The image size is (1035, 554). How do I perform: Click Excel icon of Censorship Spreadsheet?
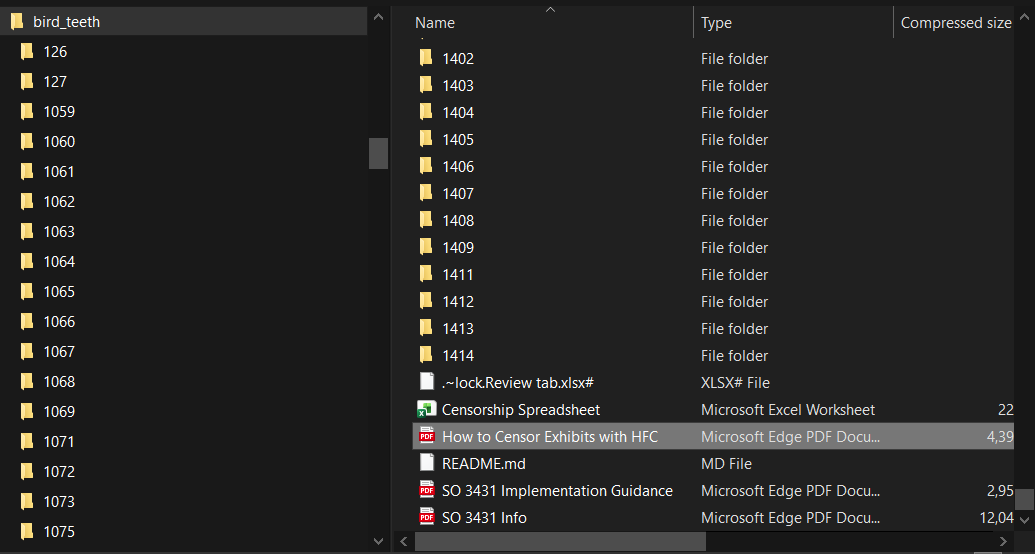[x=426, y=409]
